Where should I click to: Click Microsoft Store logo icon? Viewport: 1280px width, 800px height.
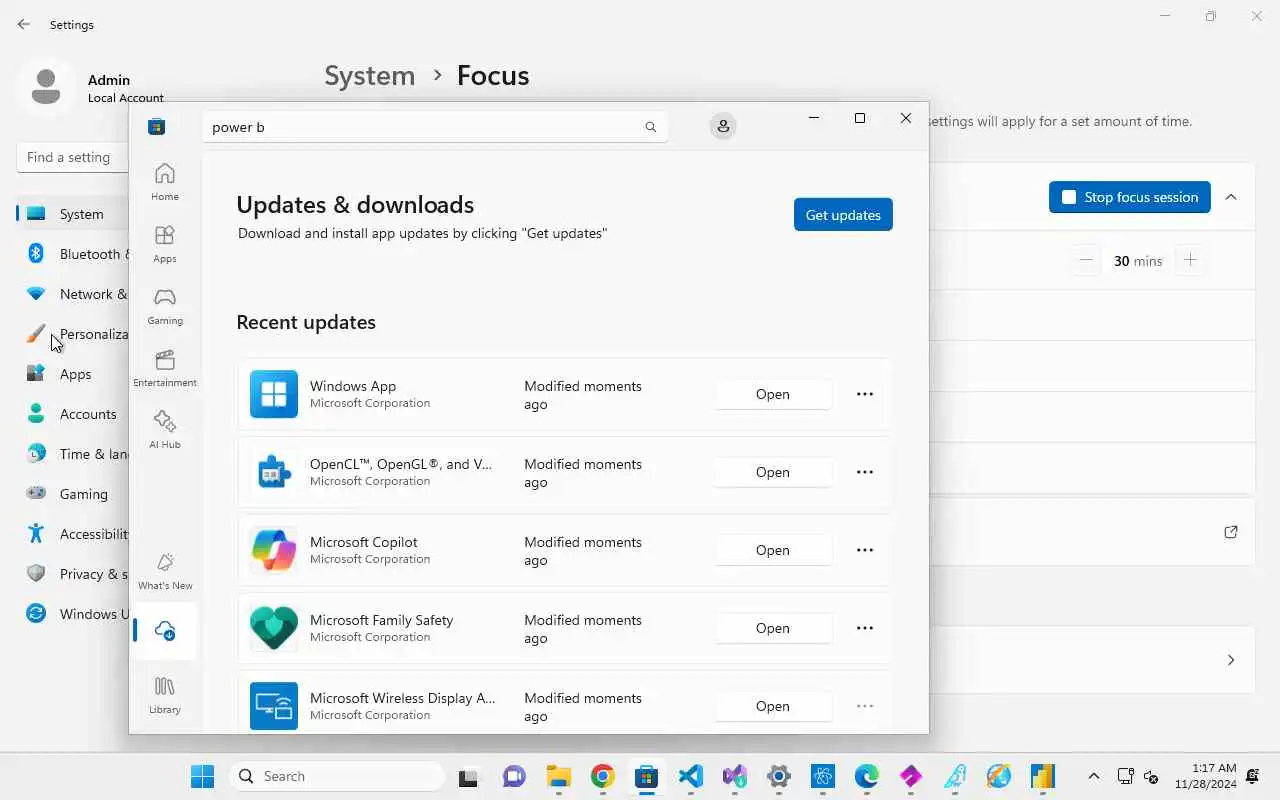coord(156,126)
